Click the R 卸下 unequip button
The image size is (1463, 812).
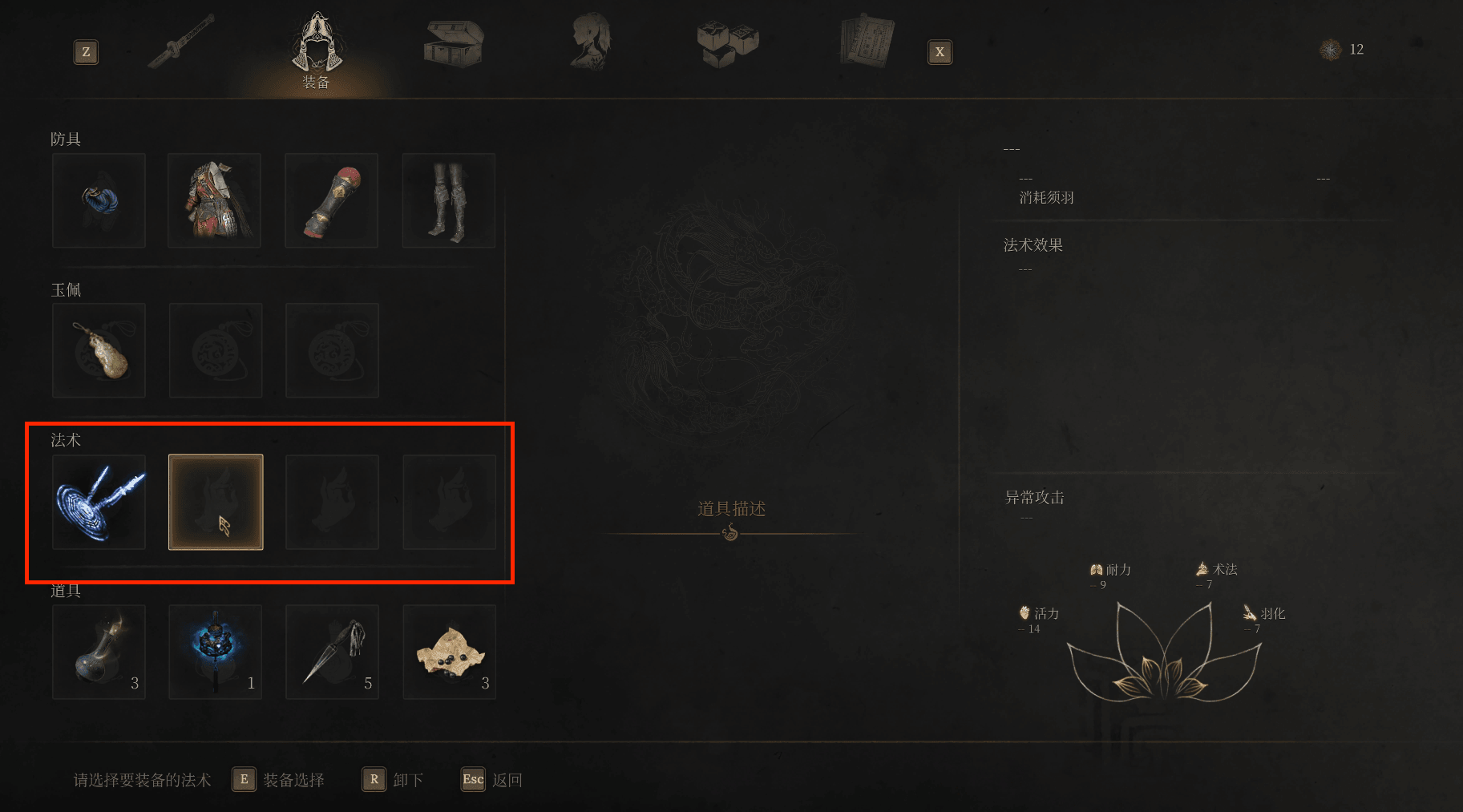point(393,780)
